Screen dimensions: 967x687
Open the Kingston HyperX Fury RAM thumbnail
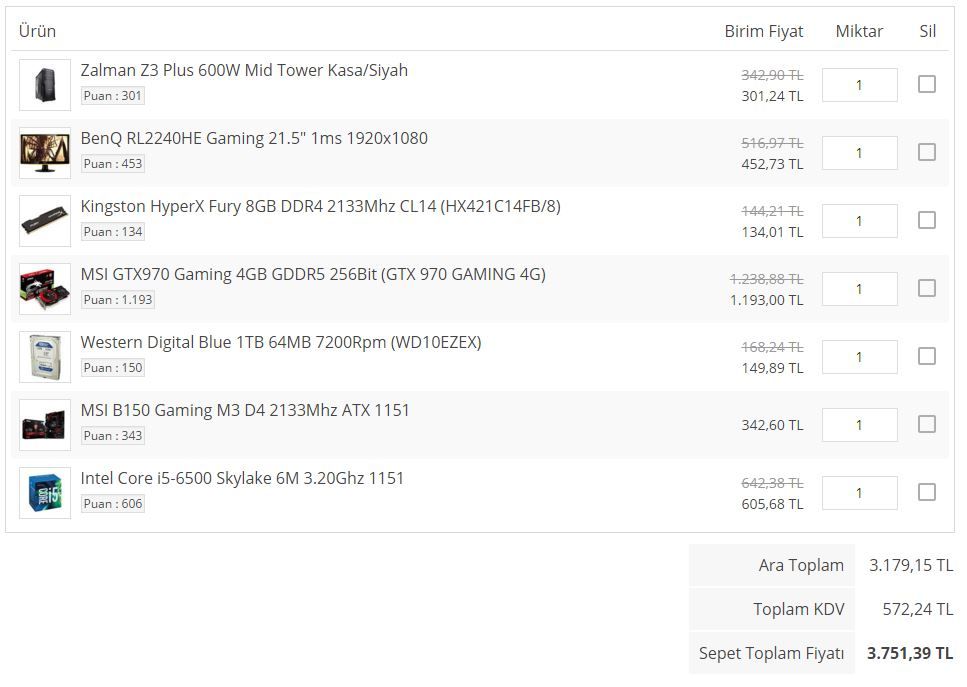coord(45,221)
